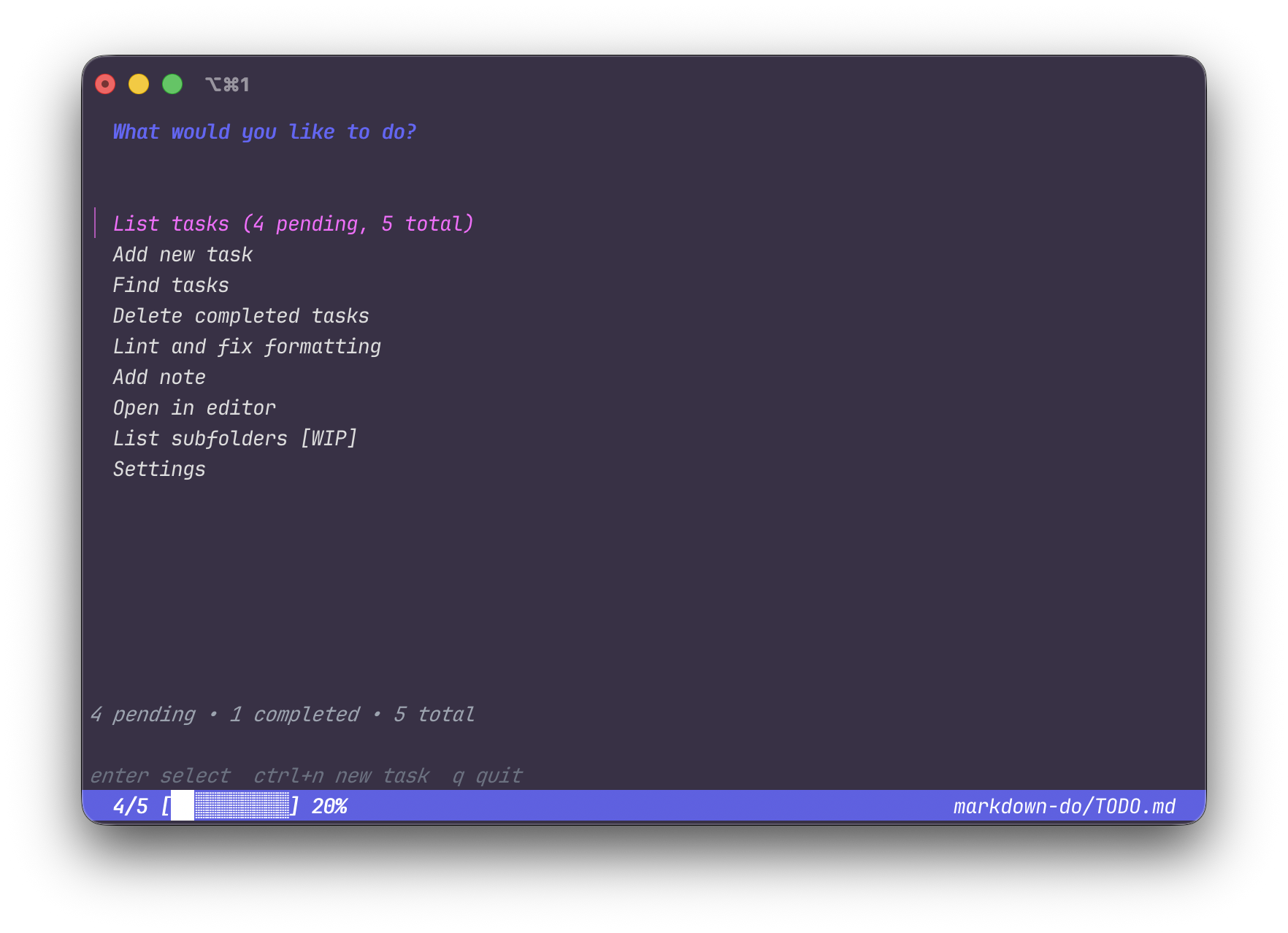Click the ⌥⌘1 window title
1288x933 pixels.
[x=227, y=84]
